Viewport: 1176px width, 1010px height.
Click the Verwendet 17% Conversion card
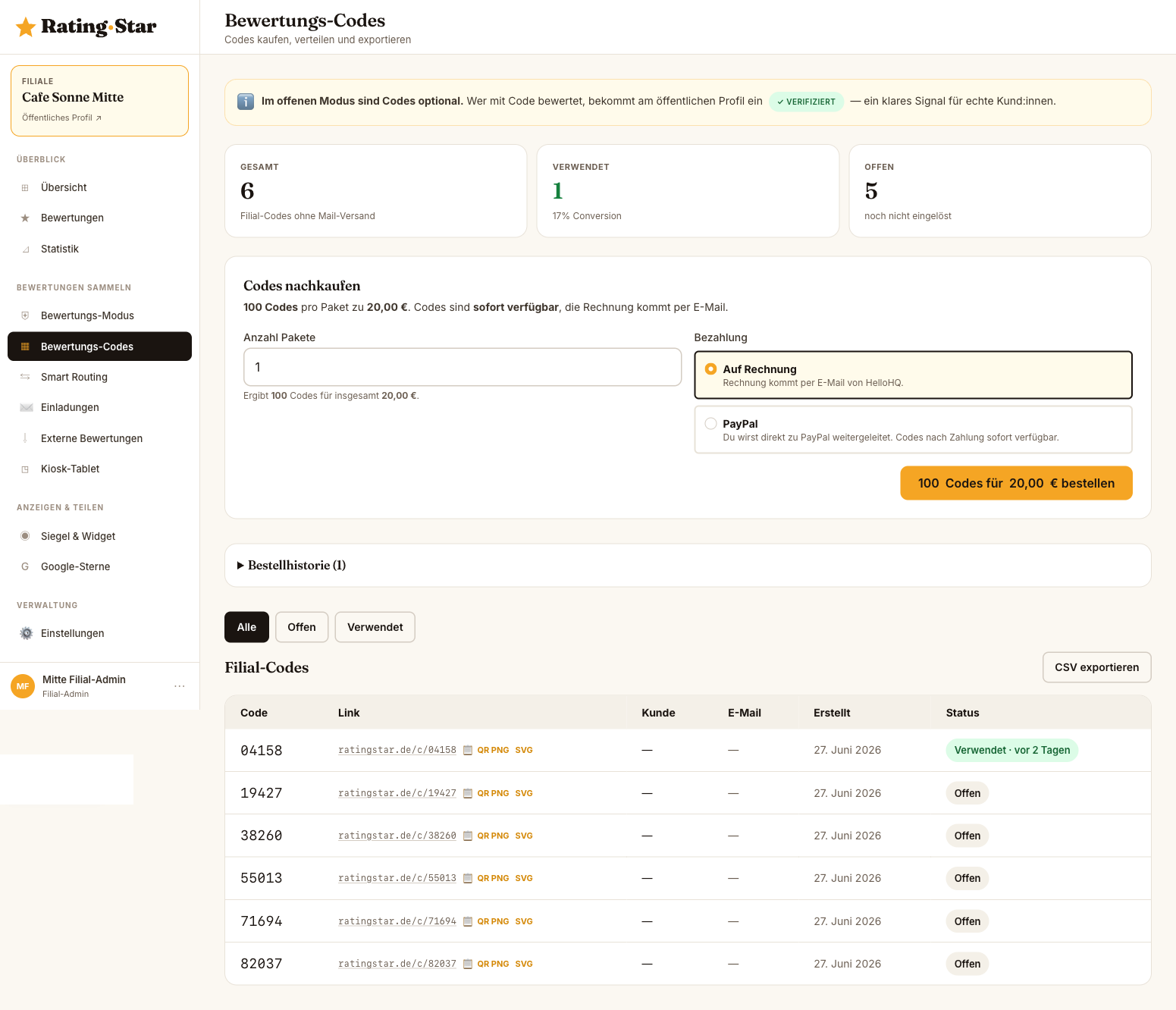coord(688,191)
